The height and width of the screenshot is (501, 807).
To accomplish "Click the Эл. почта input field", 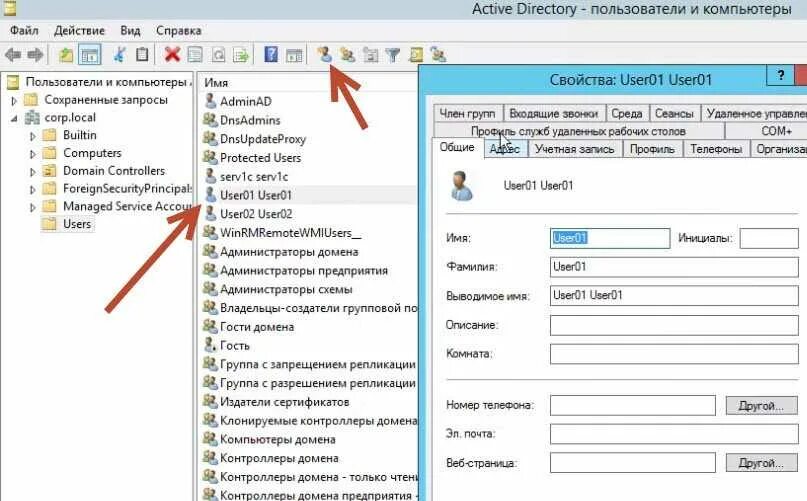I will 674,434.
